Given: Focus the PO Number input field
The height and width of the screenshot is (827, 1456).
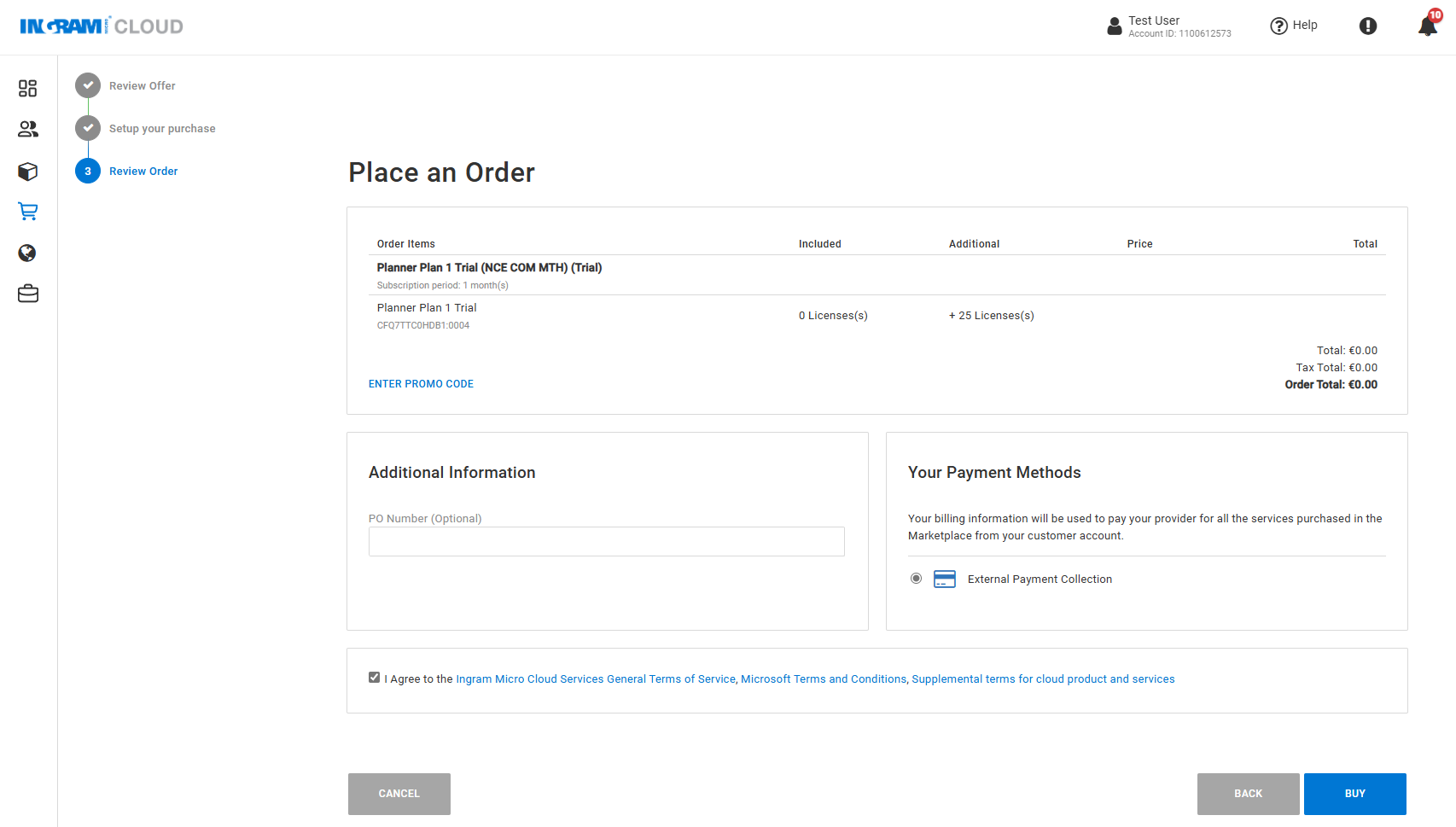Looking at the screenshot, I should [607, 542].
